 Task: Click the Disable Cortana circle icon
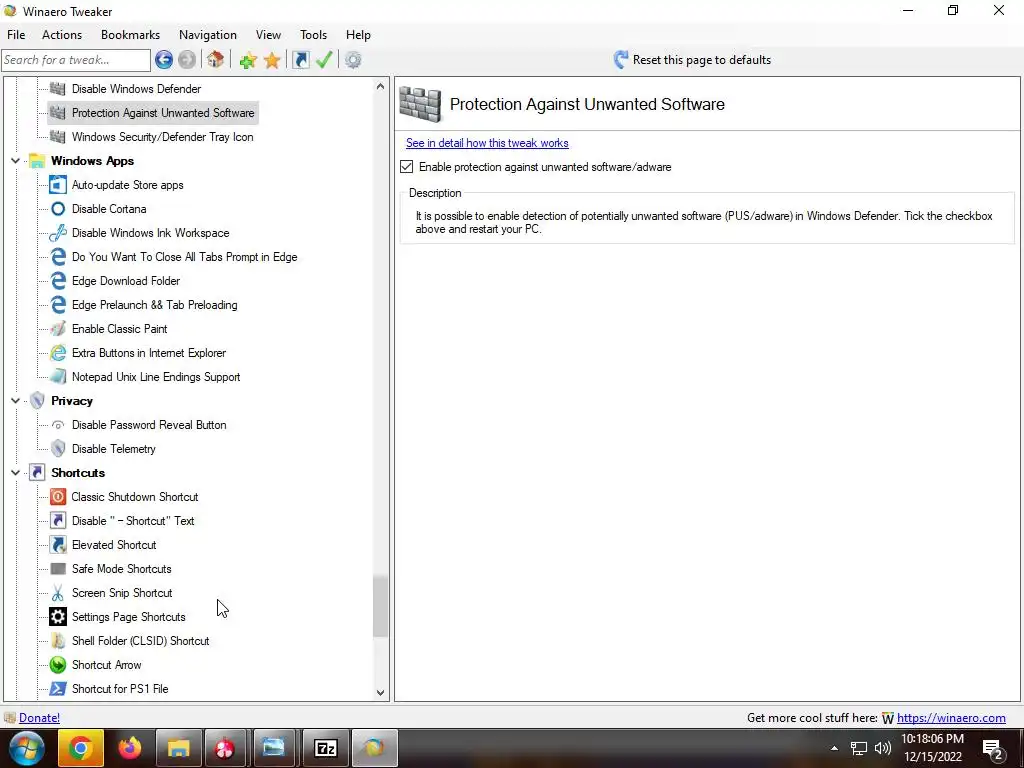coord(58,209)
